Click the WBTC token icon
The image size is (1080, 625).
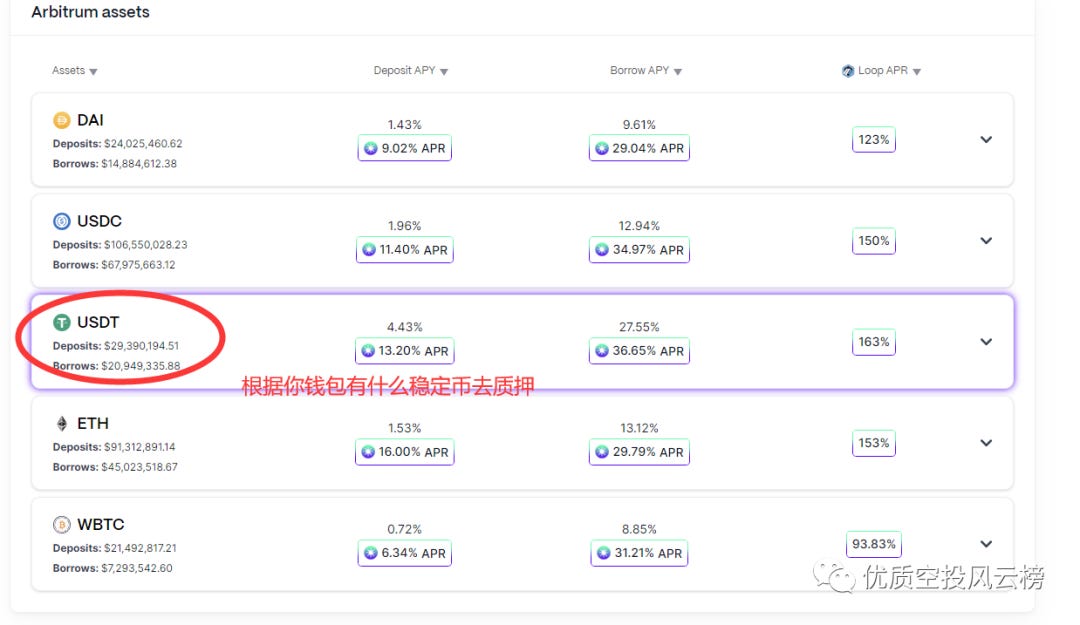pos(62,525)
